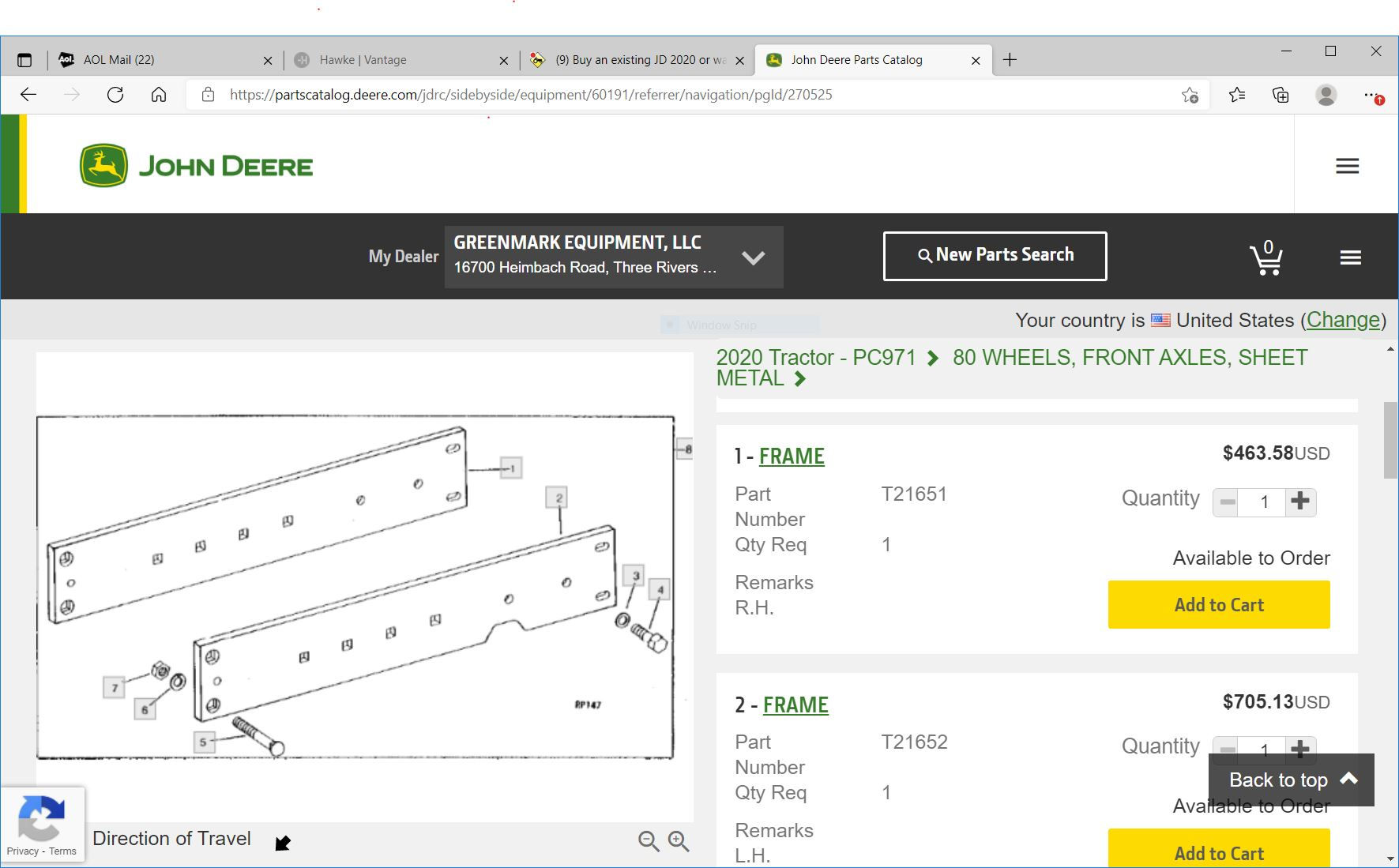The width and height of the screenshot is (1399, 868).
Task: Open reCAPTCHA Privacy link
Action: 22,851
